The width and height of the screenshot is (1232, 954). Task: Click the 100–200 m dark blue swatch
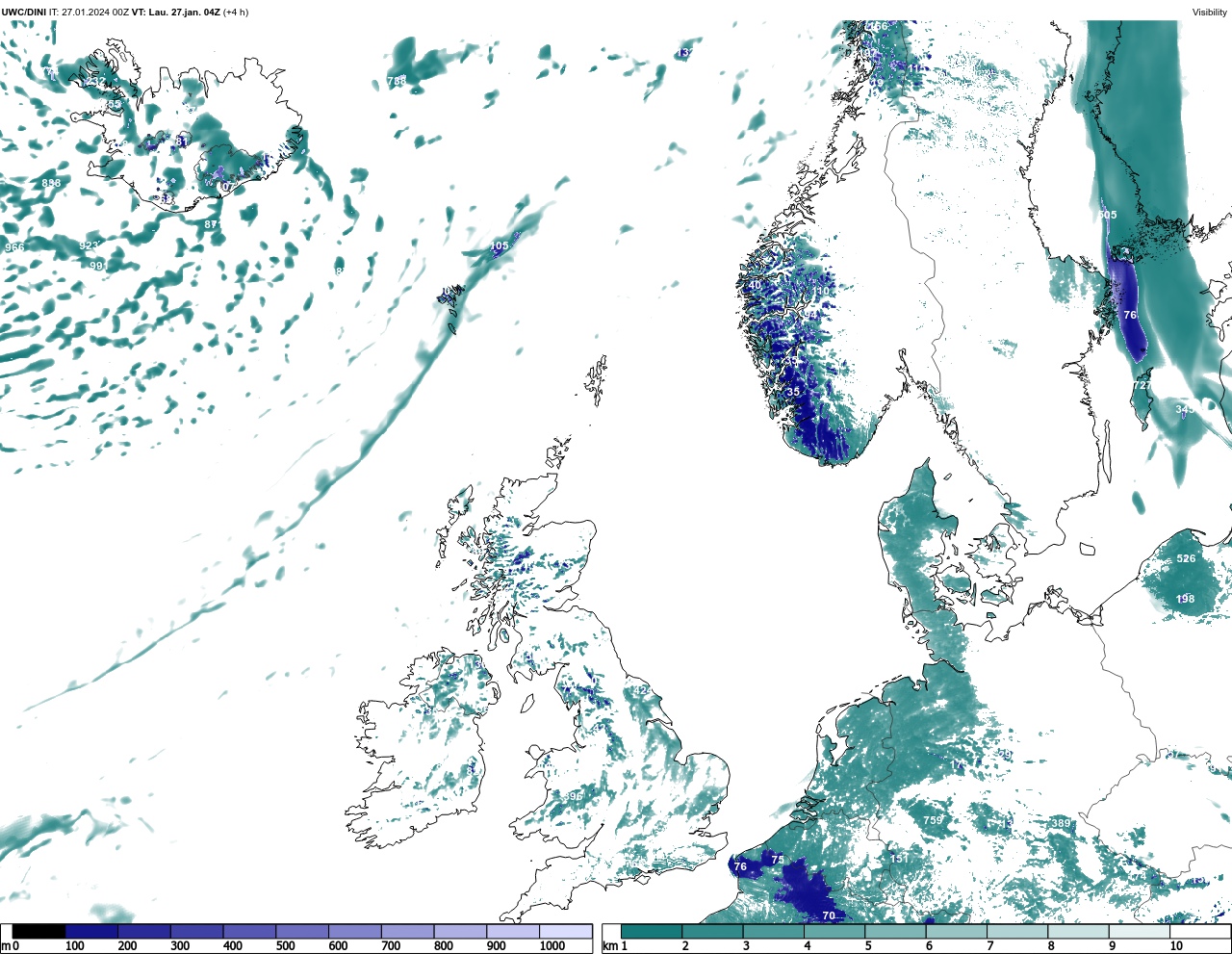click(91, 931)
